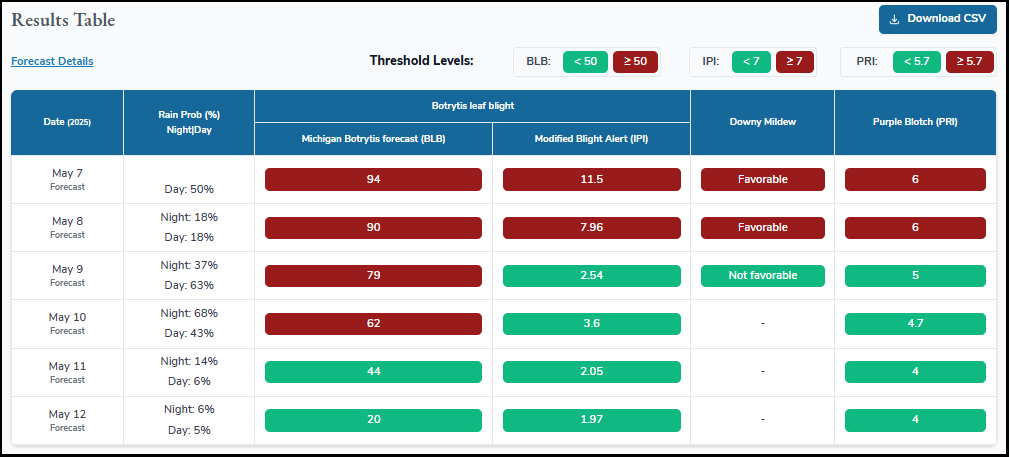Click the Rain Prob (%) column header
The width and height of the screenshot is (1010, 457).
[189, 122]
